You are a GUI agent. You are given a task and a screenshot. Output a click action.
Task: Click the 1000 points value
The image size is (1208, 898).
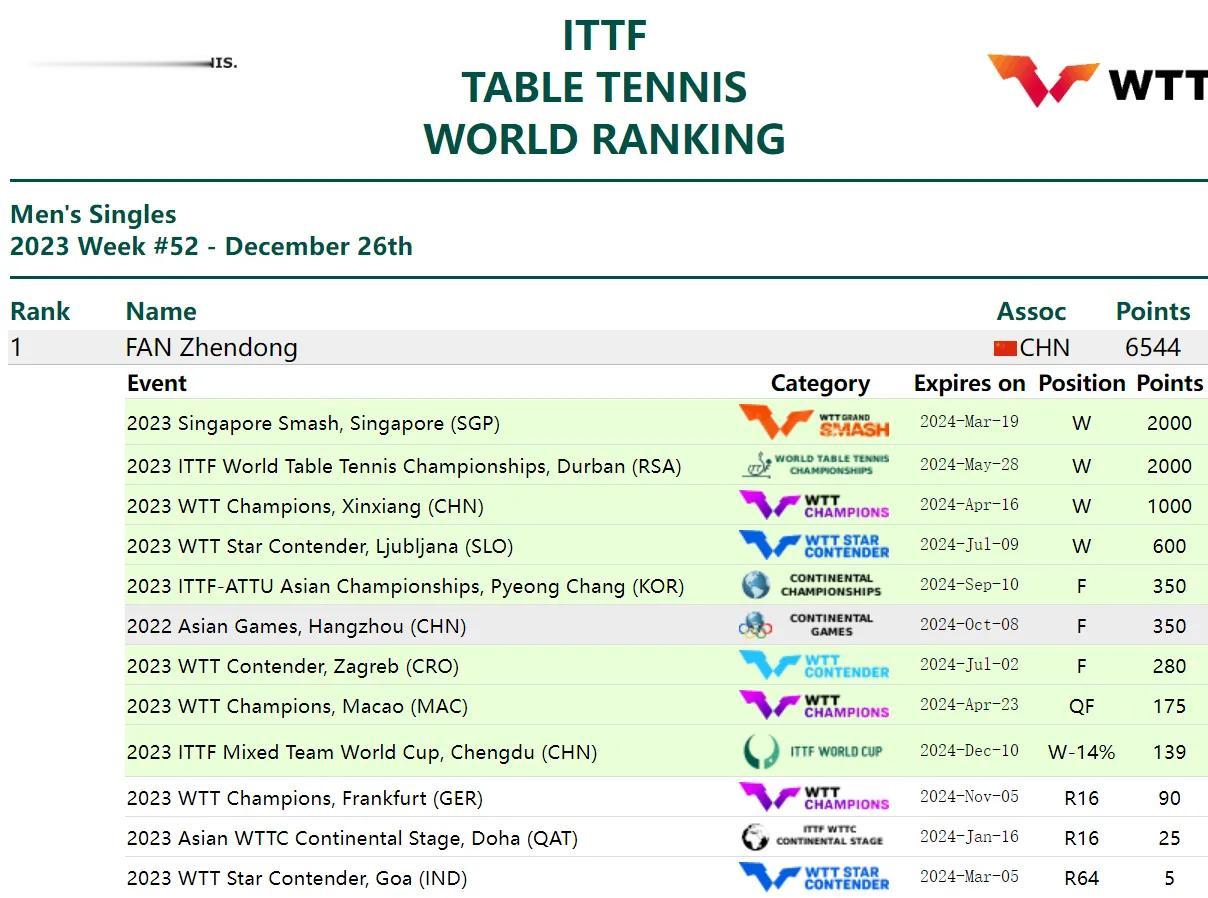tap(1169, 506)
